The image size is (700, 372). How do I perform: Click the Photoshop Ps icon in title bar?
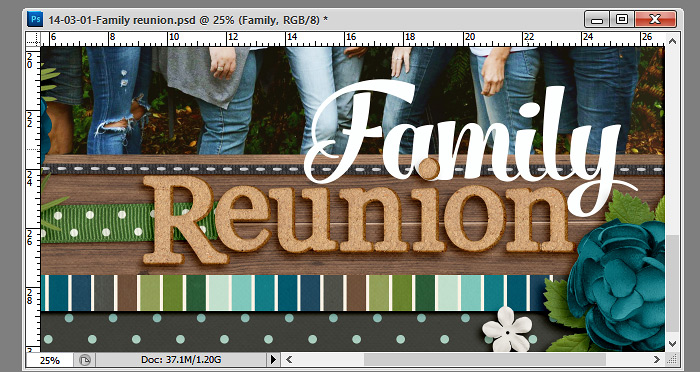point(35,19)
